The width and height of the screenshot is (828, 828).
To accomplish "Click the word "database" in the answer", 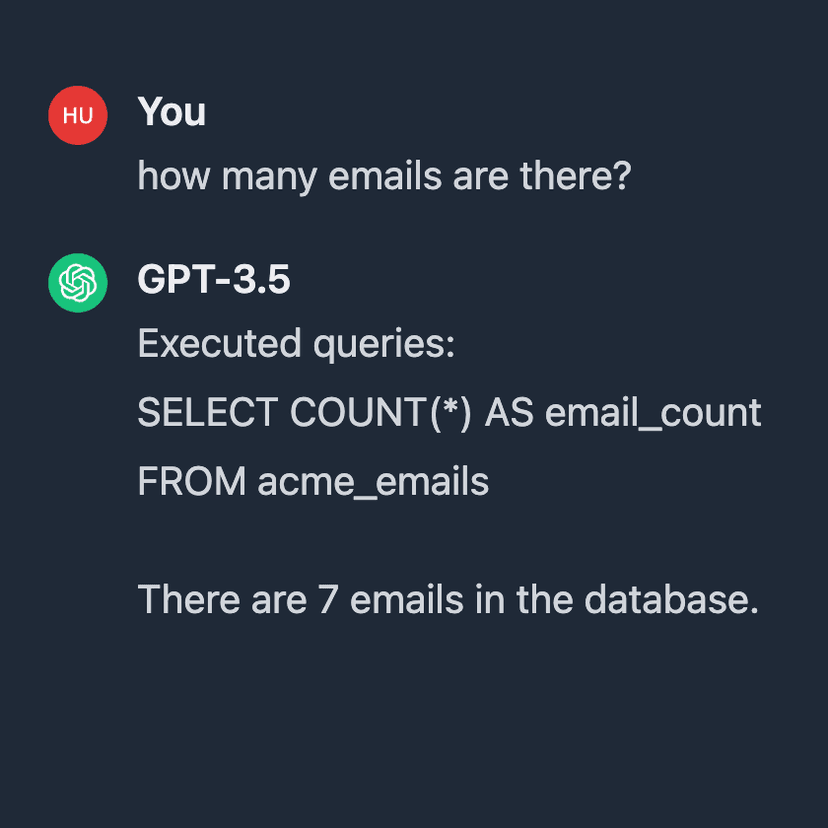I will [670, 600].
